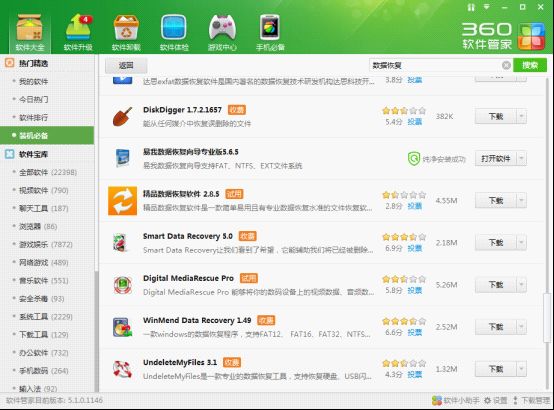The width and height of the screenshot is (554, 410).
Task: Open 易我数据恢复向导 via 打开软件 button
Action: tap(495, 158)
